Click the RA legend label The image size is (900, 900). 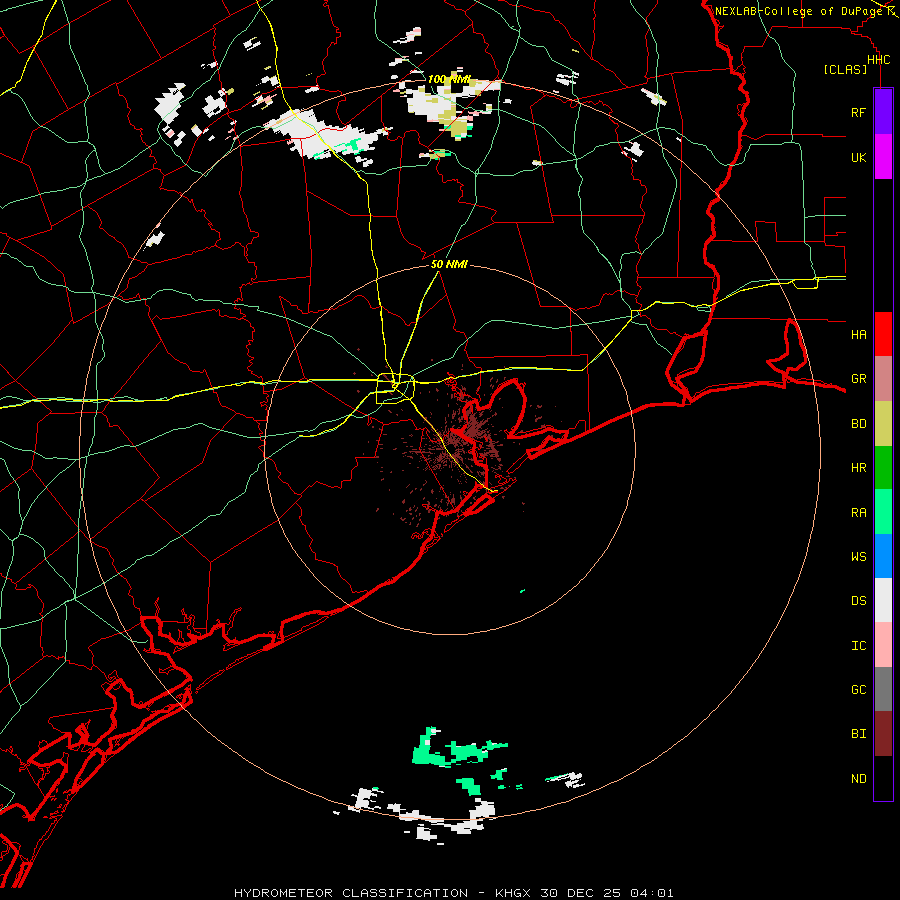[x=858, y=513]
